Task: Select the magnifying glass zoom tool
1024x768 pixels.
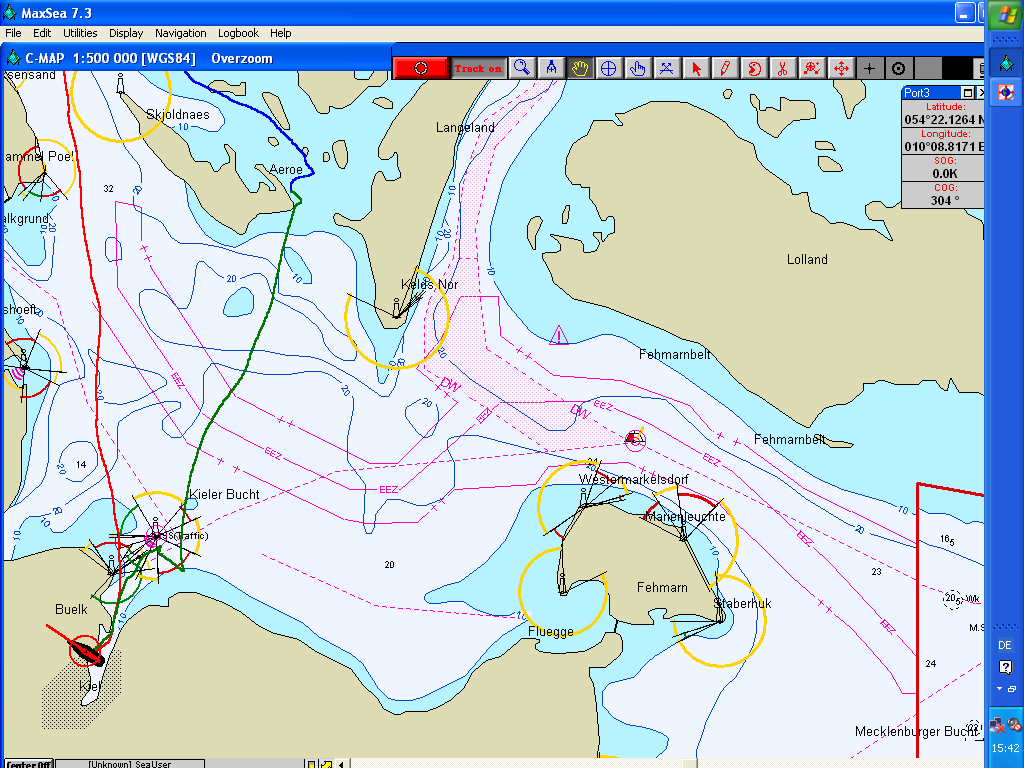Action: 522,68
